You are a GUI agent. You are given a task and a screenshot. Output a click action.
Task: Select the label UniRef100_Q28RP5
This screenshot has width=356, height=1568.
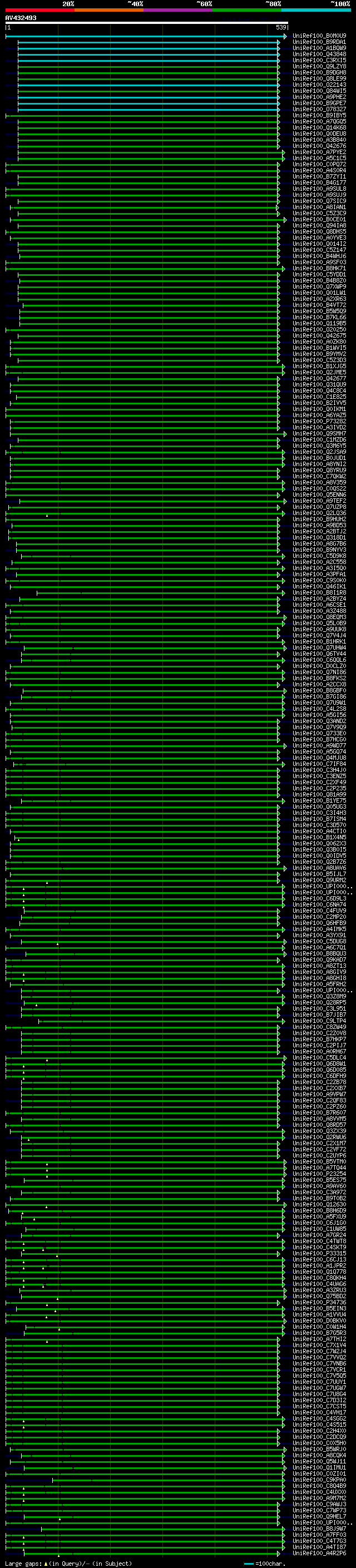point(319,1002)
